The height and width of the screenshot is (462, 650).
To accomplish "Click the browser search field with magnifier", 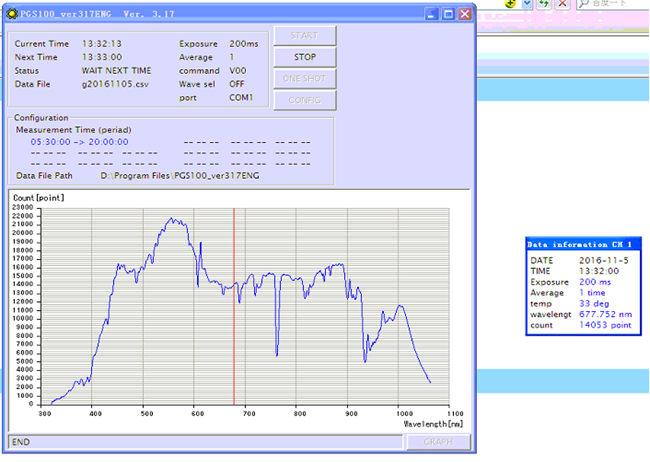I will tap(613, 4).
